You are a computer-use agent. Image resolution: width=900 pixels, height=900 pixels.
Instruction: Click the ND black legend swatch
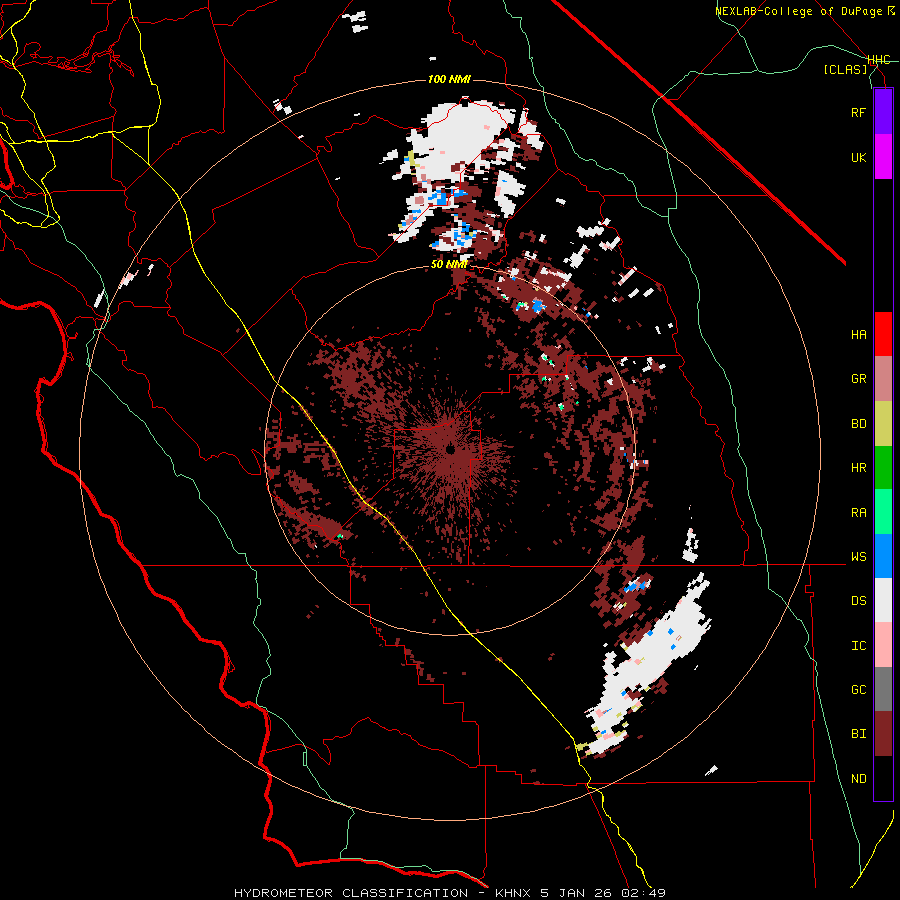(883, 778)
